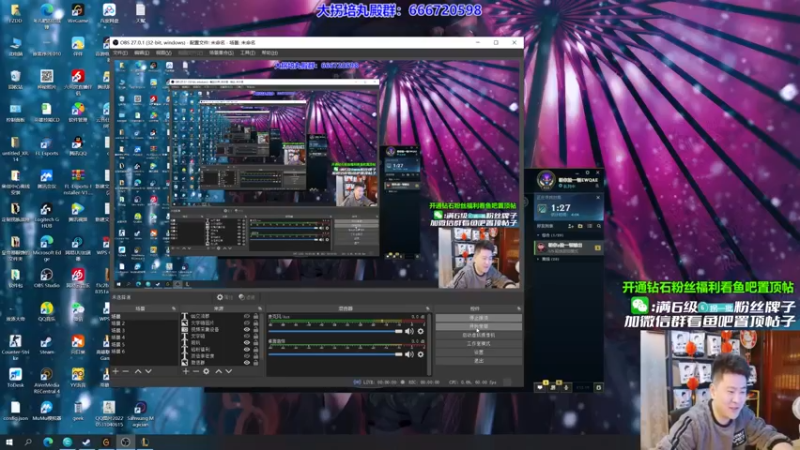
Task: Open the 文件(F) menu in OBS
Action: click(120, 53)
